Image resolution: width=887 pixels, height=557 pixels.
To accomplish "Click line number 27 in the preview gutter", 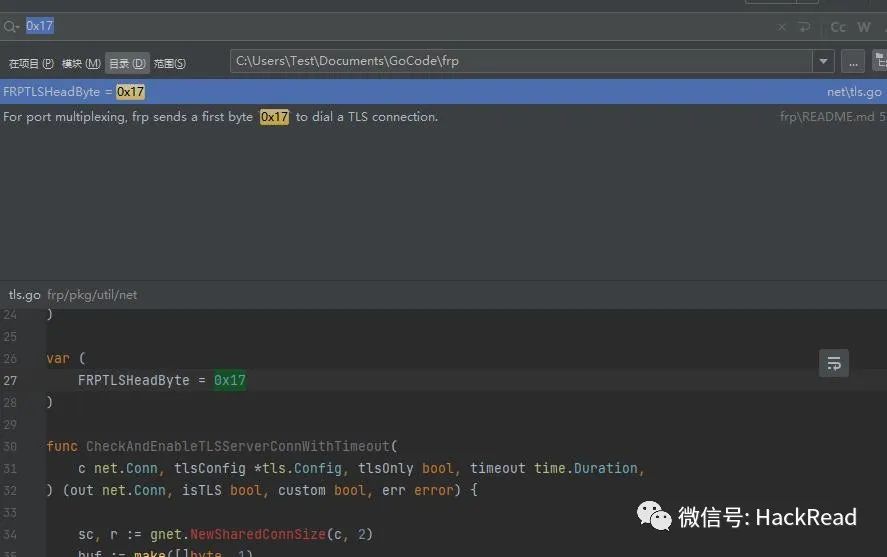I will point(10,381).
